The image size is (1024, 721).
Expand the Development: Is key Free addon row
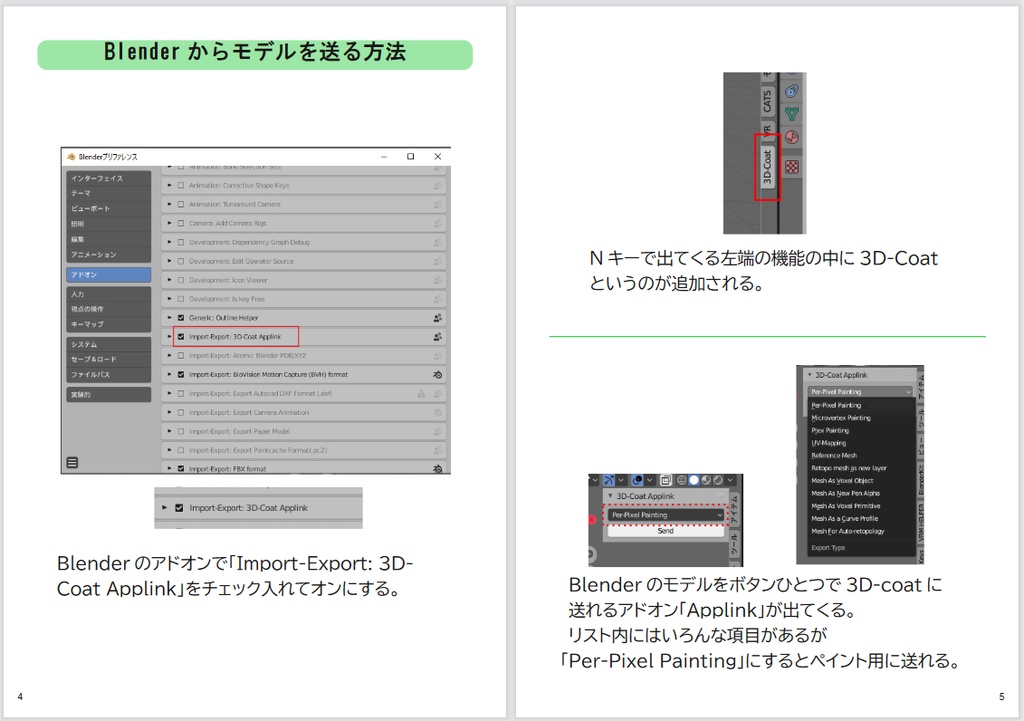(x=169, y=299)
